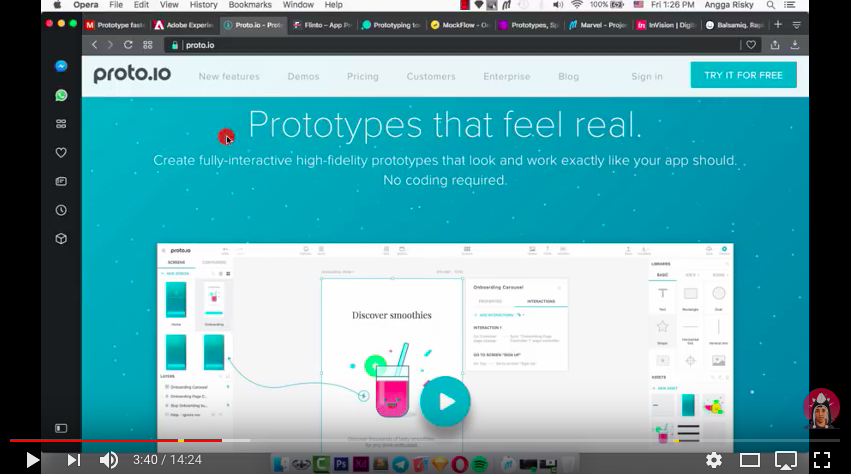The height and width of the screenshot is (474, 851).
Task: Open the Bookmarks menu
Action: (x=250, y=5)
